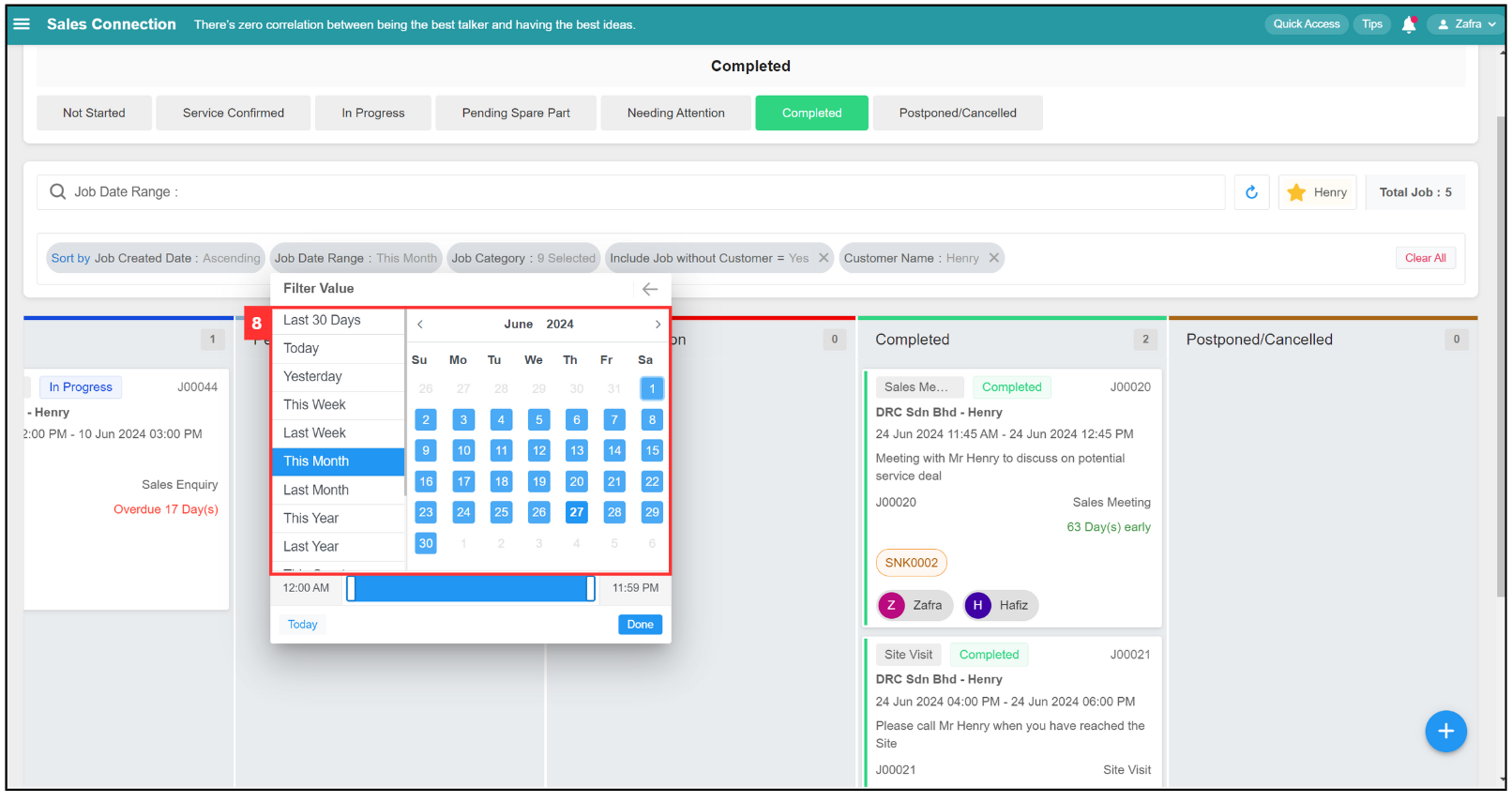Select the This Year preset
The width and height of the screenshot is (1512, 802).
(339, 518)
